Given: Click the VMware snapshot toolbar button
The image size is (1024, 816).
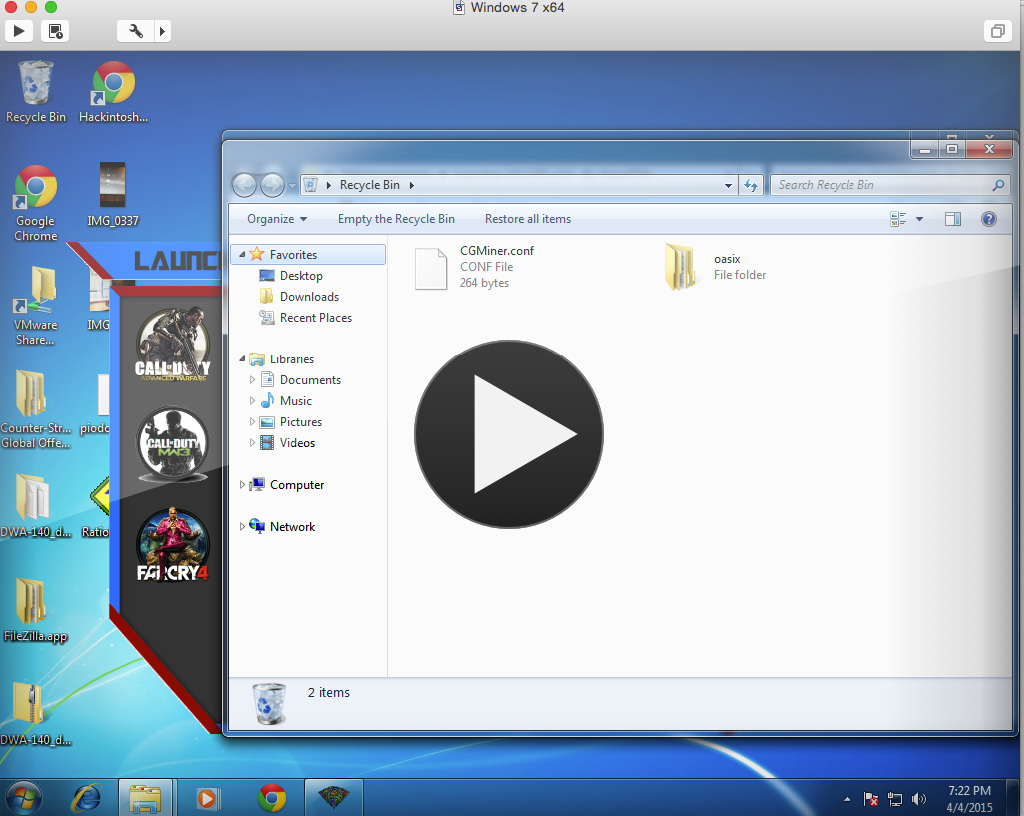Looking at the screenshot, I should tap(55, 31).
